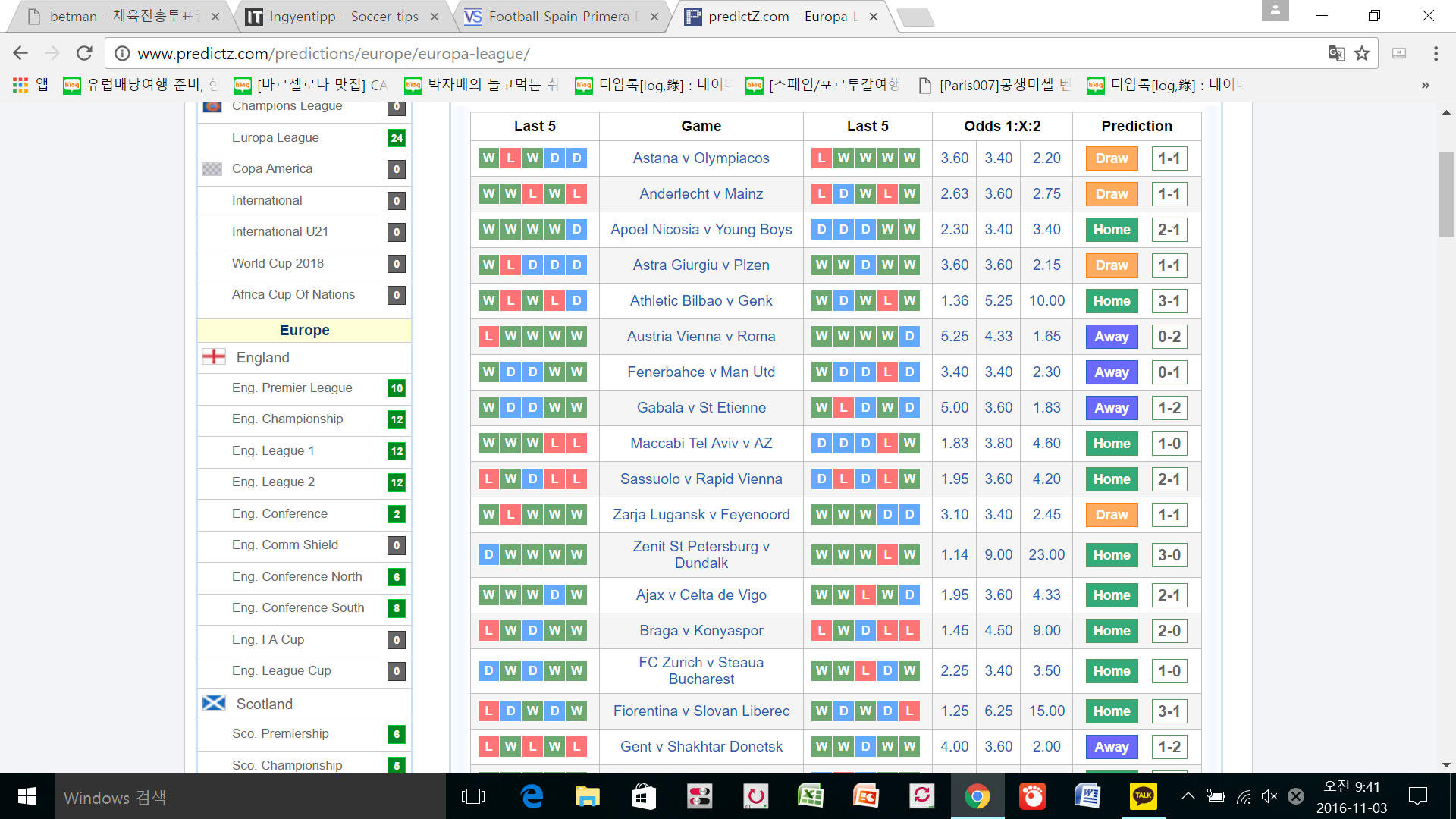Open Word from the taskbar
This screenshot has height=819, width=1456.
1087,796
